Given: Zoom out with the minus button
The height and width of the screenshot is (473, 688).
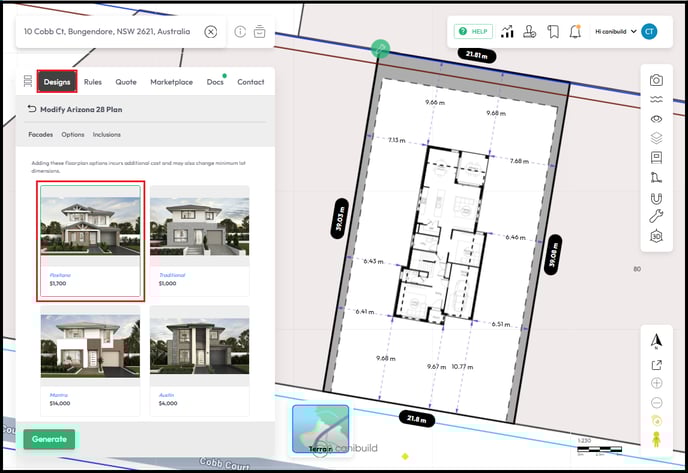Looking at the screenshot, I should (x=656, y=402).
